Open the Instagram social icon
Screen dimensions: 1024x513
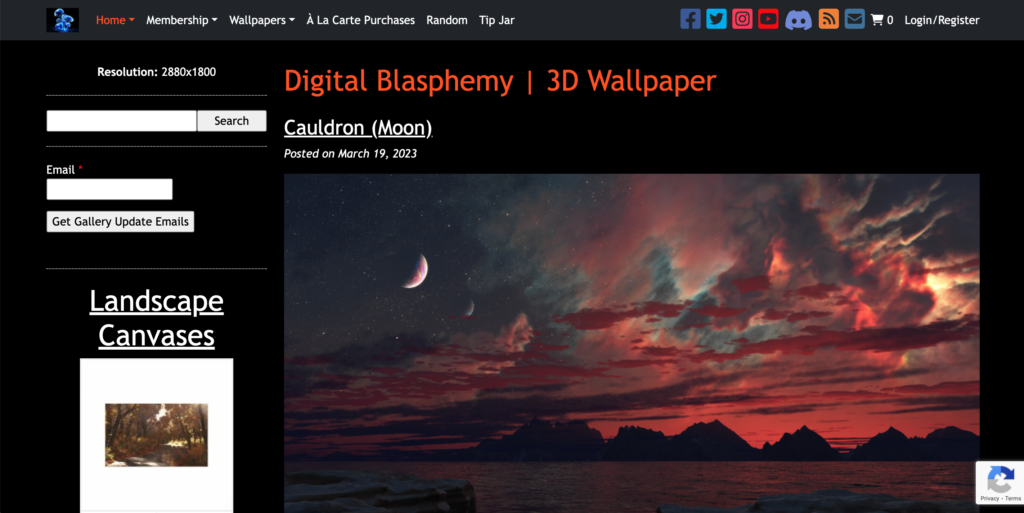click(x=743, y=19)
